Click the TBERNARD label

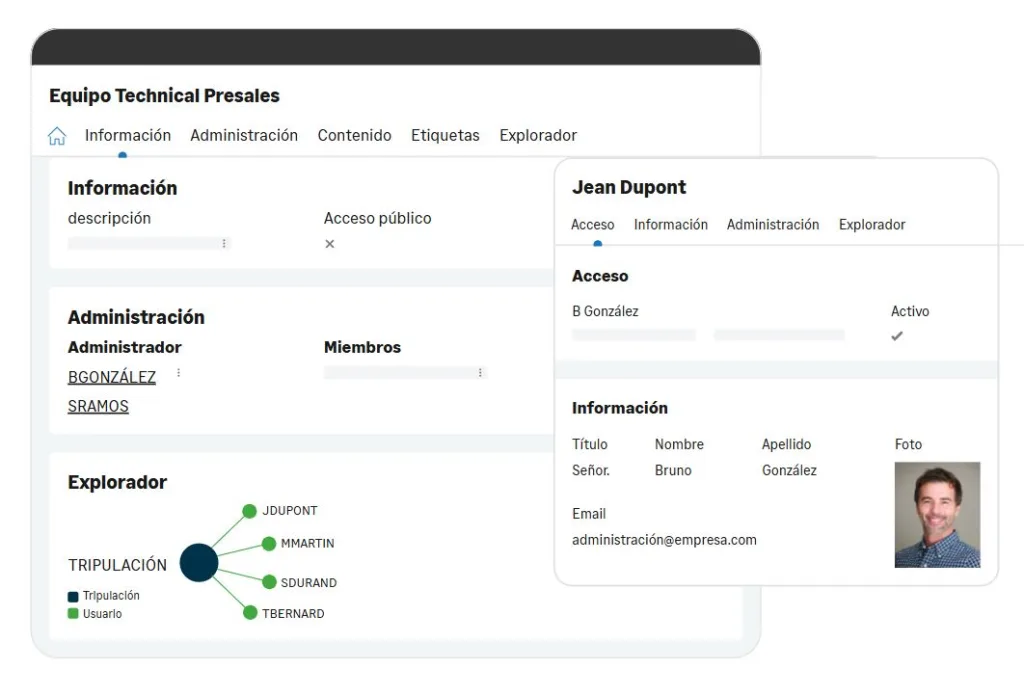pyautogui.click(x=293, y=614)
